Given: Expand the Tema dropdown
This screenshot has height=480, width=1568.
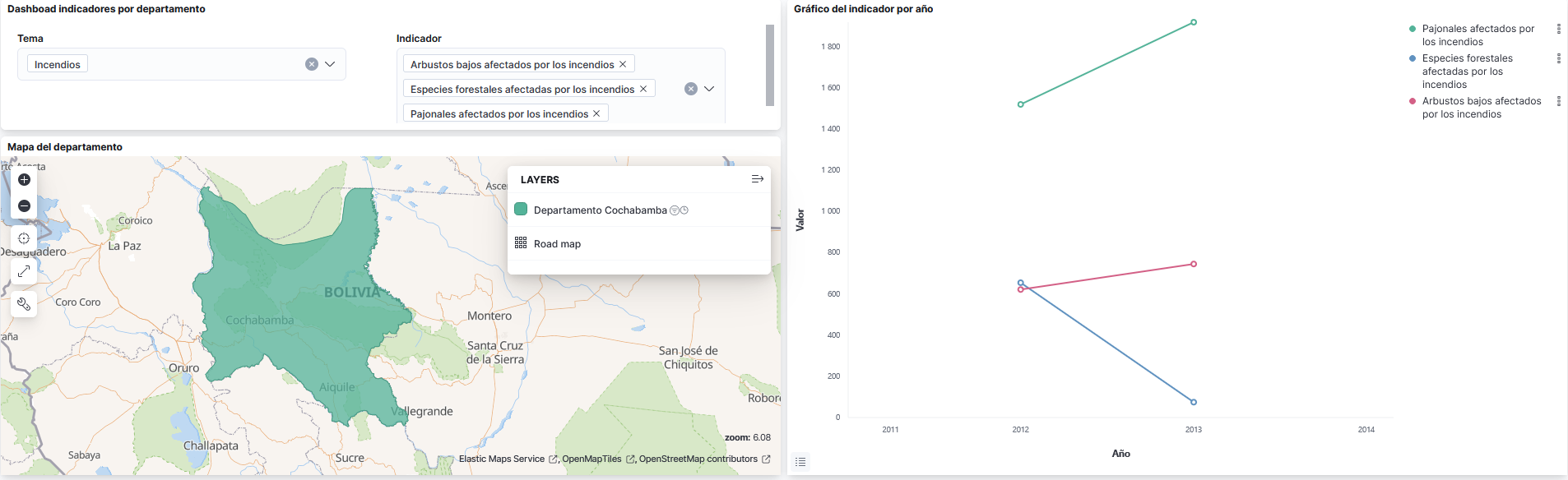Looking at the screenshot, I should pos(330,64).
